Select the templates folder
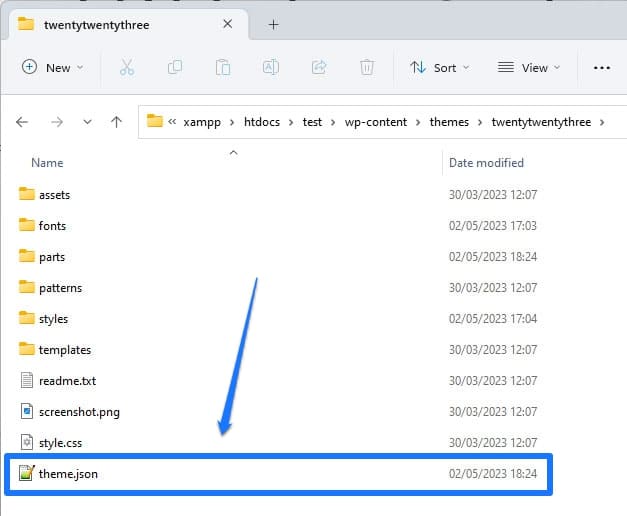Viewport: 627px width, 516px height. pyautogui.click(x=64, y=350)
